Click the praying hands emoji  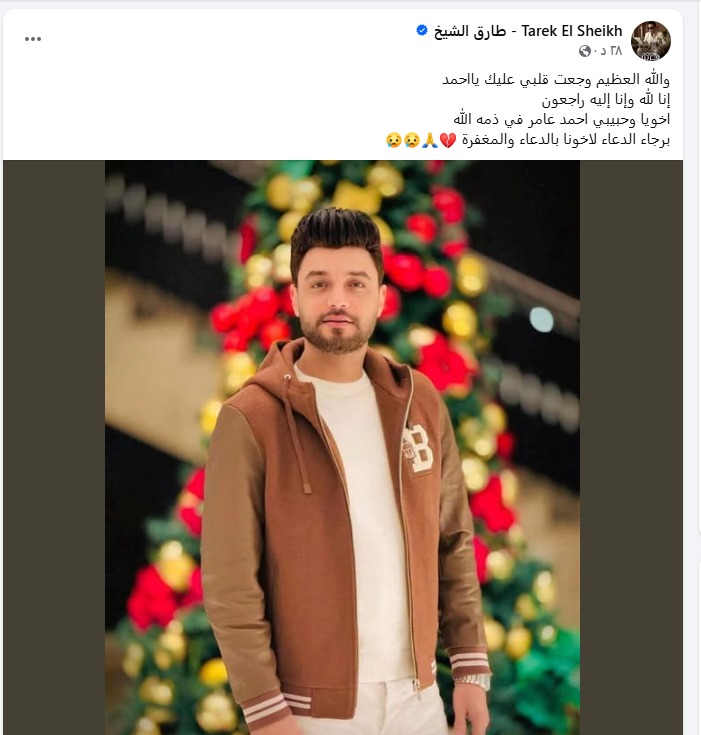coord(430,140)
